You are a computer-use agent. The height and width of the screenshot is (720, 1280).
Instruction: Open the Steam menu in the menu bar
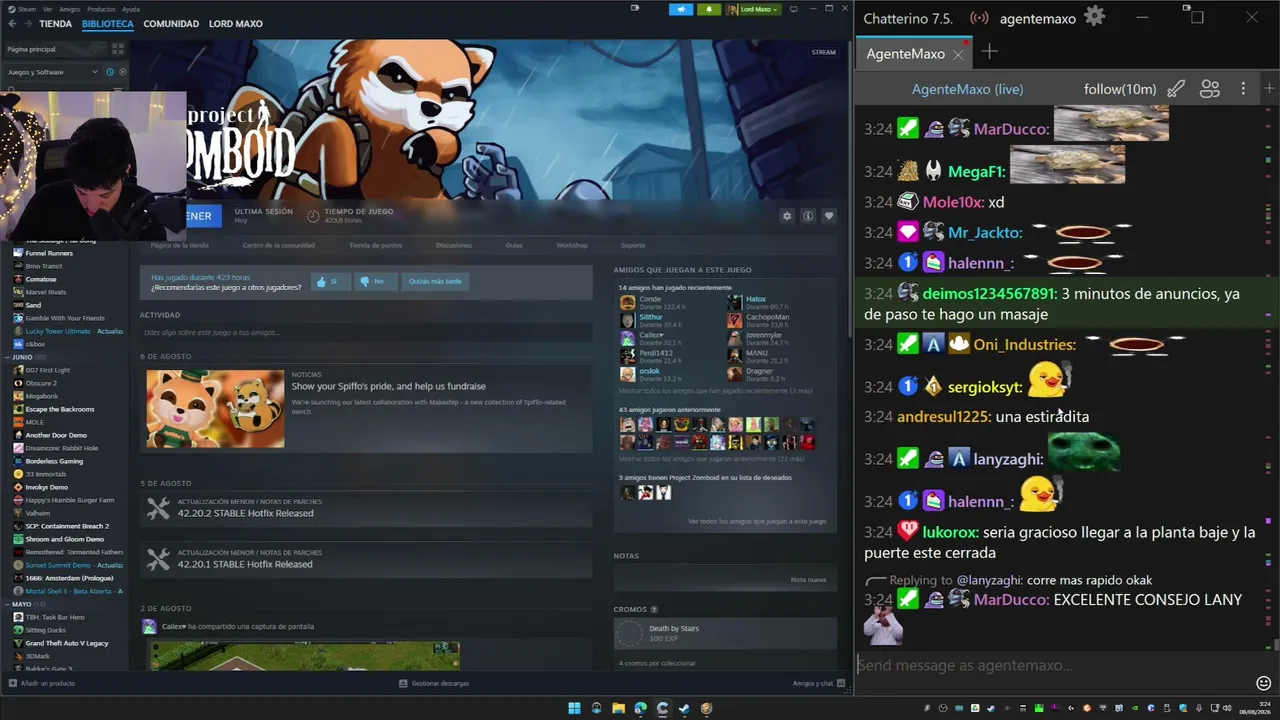pyautogui.click(x=24, y=9)
